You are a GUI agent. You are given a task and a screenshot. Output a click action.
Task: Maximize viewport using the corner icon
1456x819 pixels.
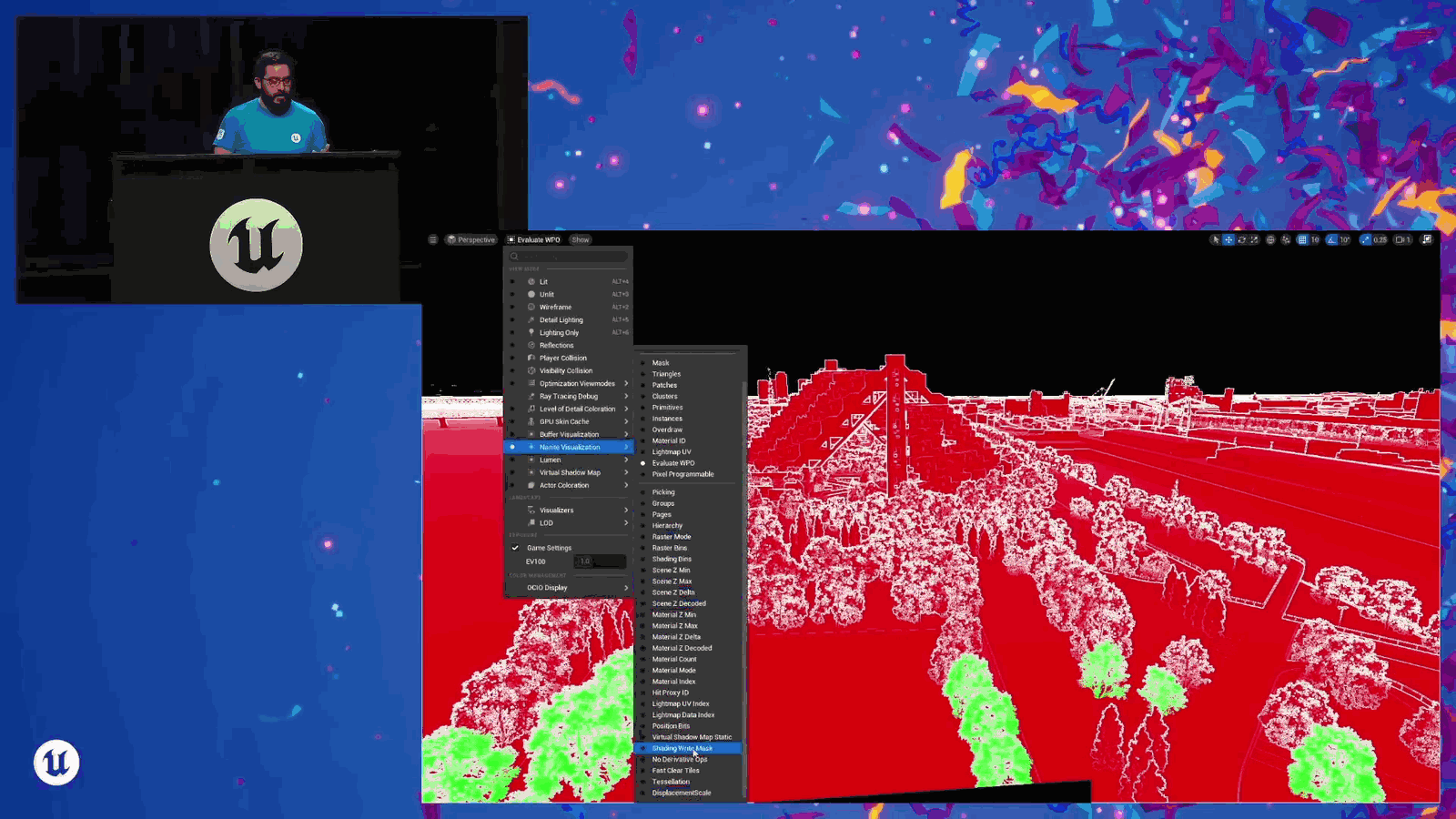1427,240
